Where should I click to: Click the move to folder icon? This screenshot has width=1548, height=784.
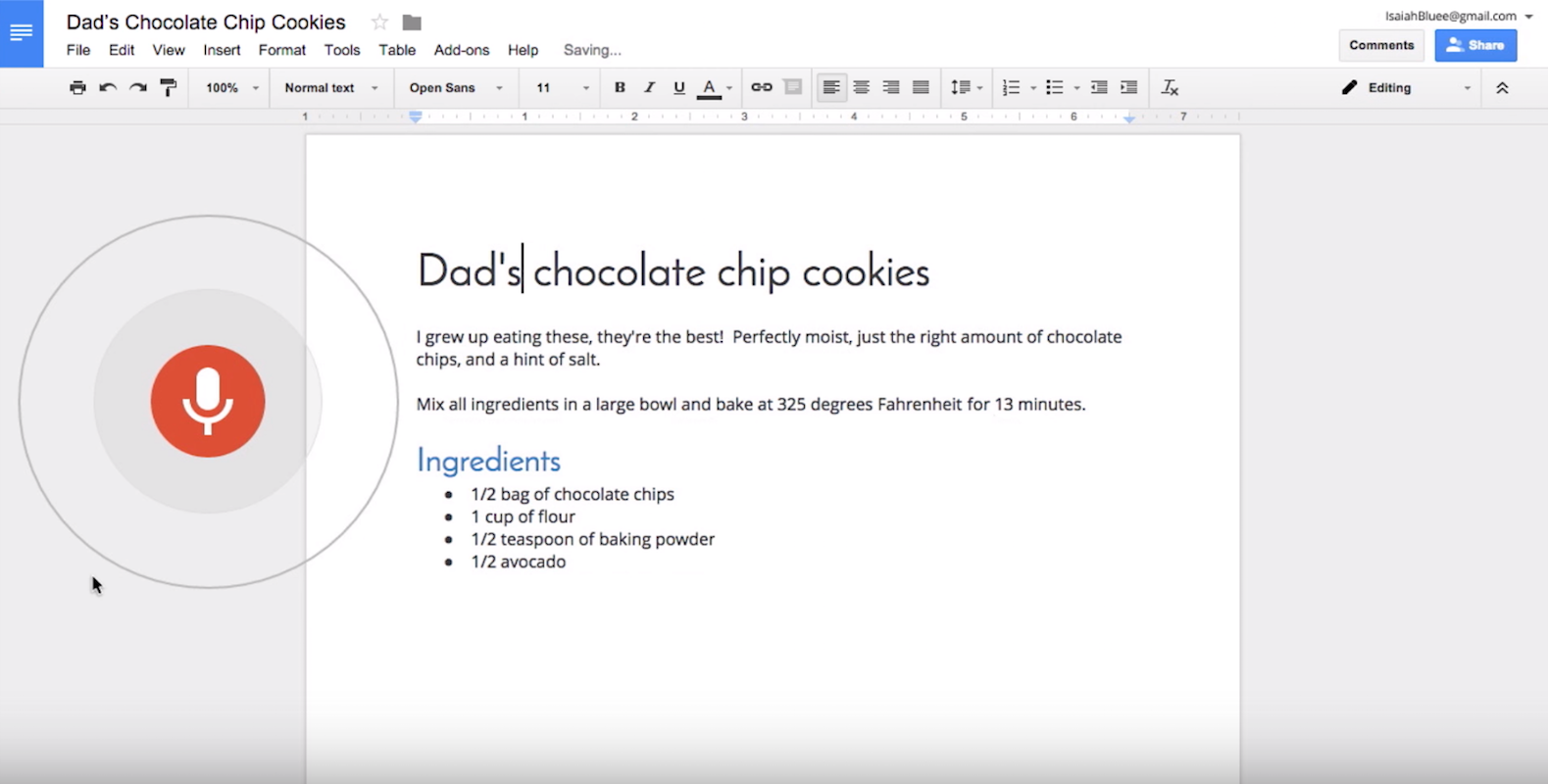tap(412, 23)
